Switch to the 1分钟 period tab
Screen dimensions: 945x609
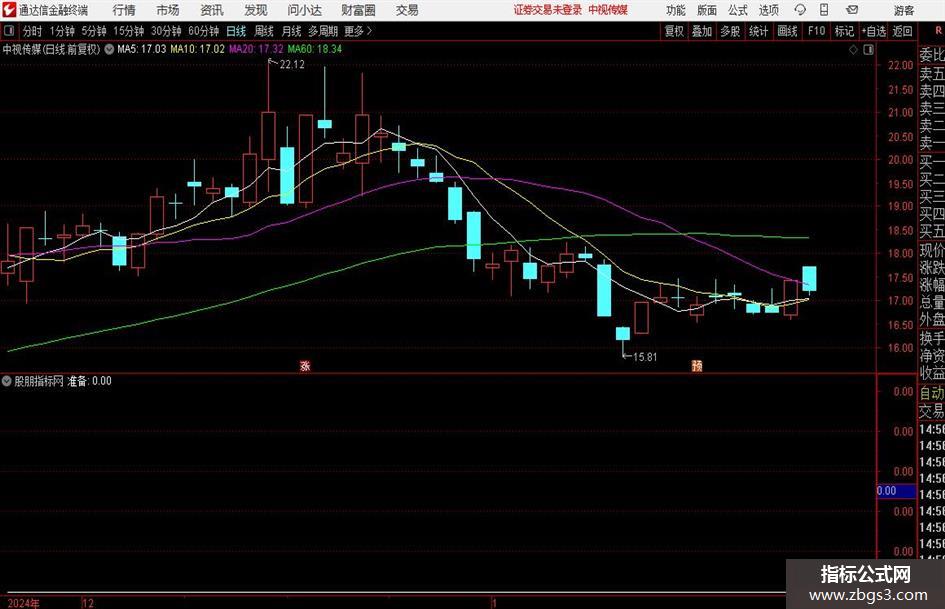click(x=62, y=31)
